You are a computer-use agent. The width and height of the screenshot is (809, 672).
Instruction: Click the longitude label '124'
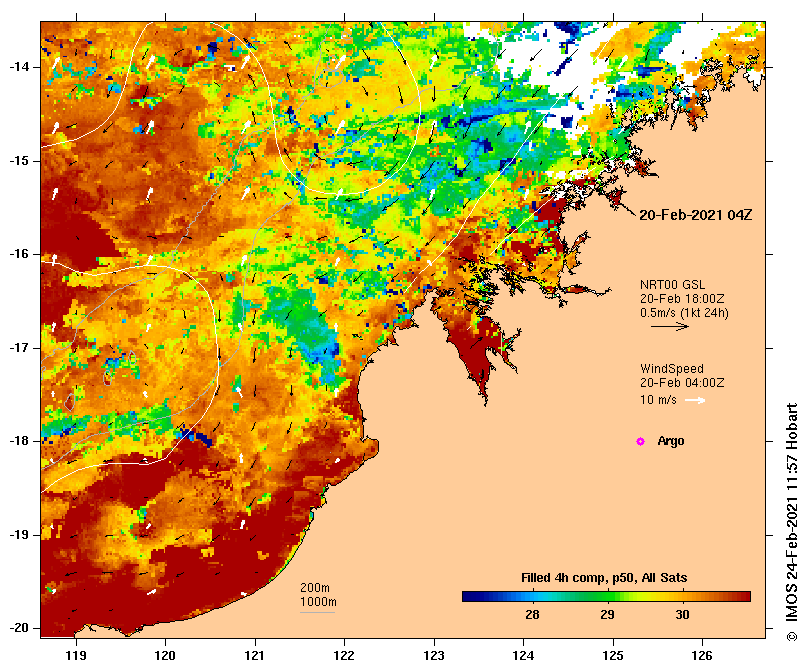click(x=523, y=656)
